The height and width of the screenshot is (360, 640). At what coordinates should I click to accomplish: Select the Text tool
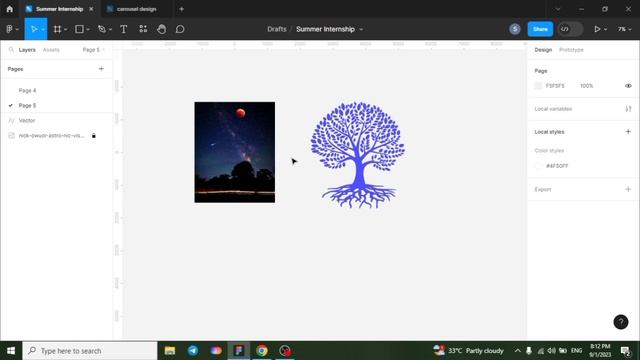(124, 29)
